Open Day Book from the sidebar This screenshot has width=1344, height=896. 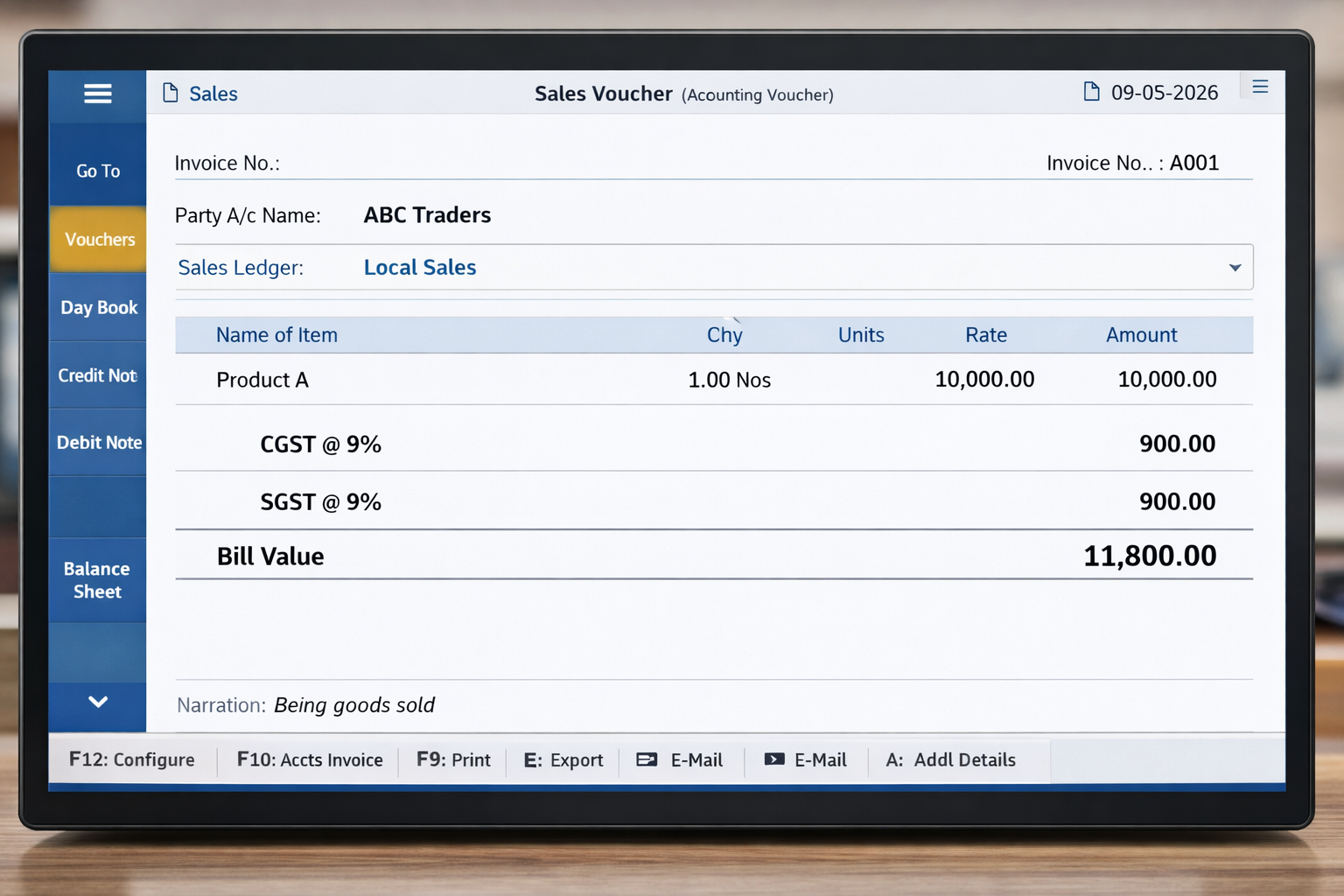click(97, 307)
